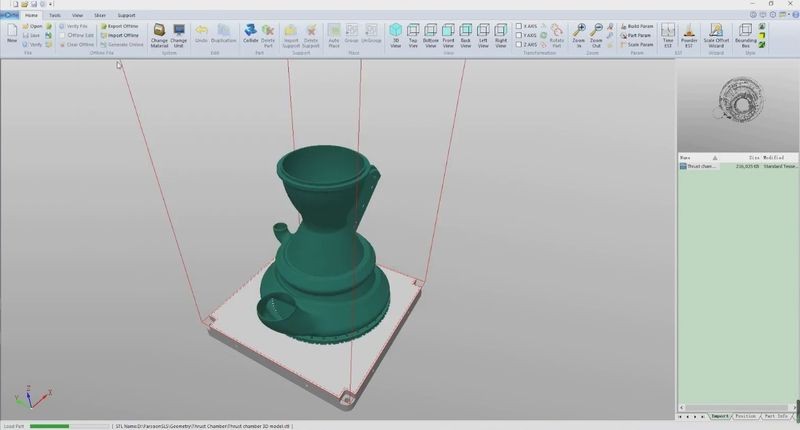Image resolution: width=800 pixels, height=430 pixels.
Task: Launch the Scale Offset Wizard
Action: 716,35
